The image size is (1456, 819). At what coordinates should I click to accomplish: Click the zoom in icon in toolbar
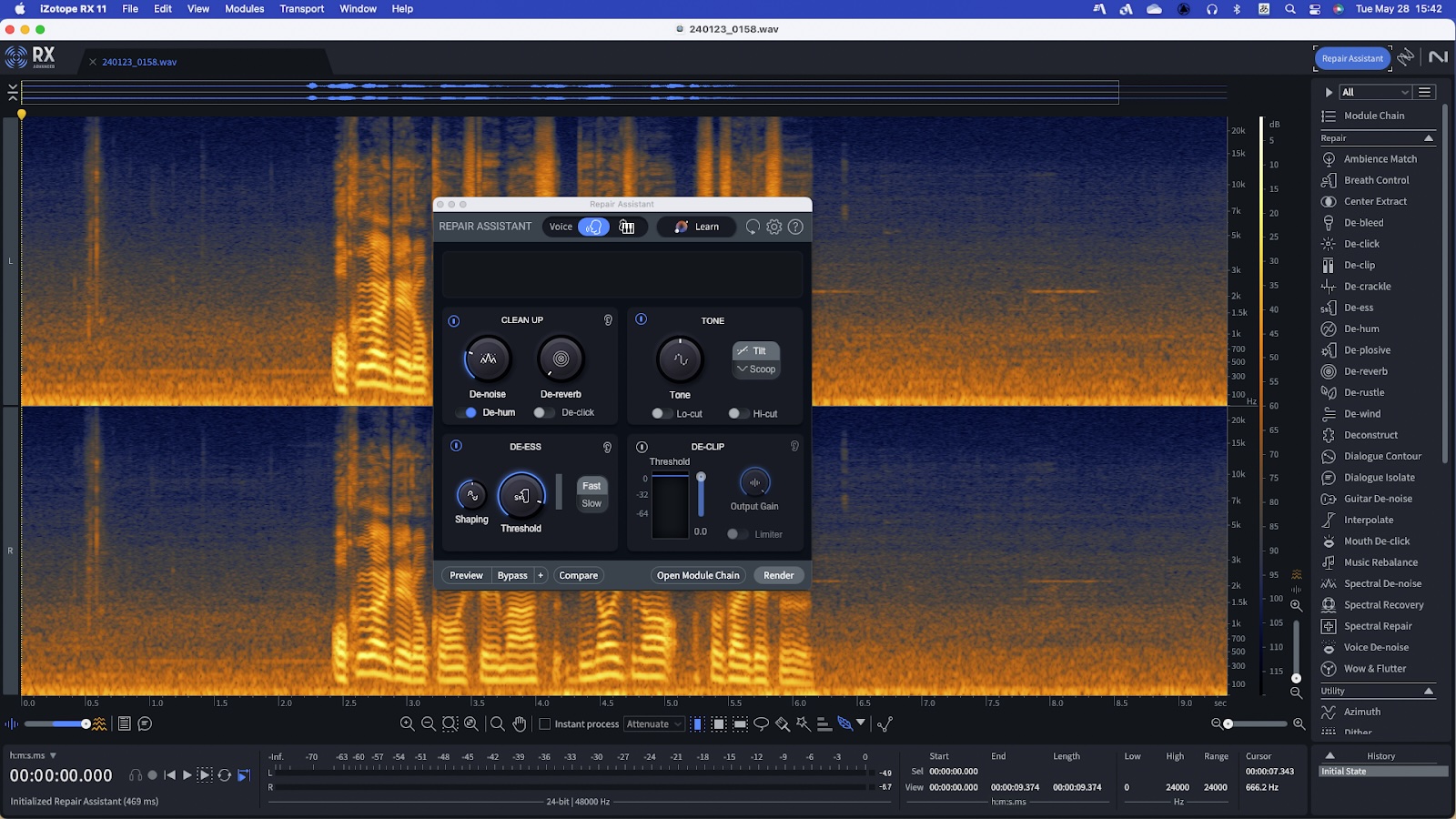click(407, 724)
